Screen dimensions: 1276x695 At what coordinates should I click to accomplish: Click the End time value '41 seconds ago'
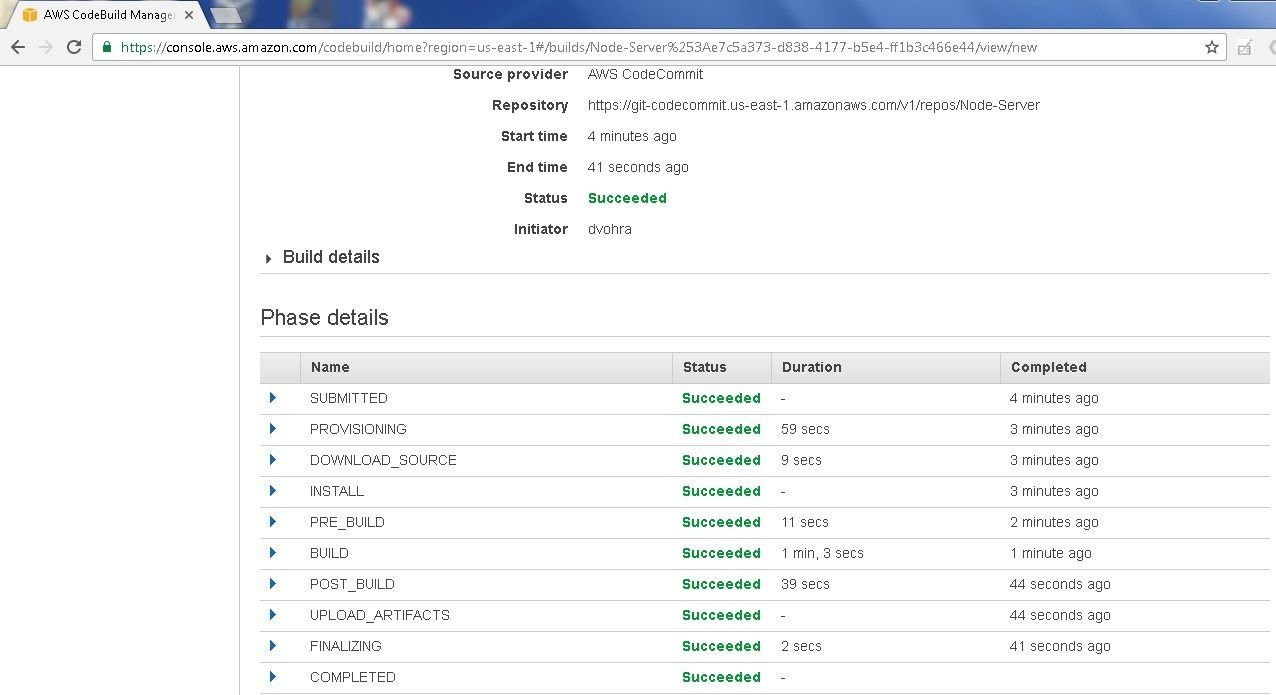click(x=638, y=167)
